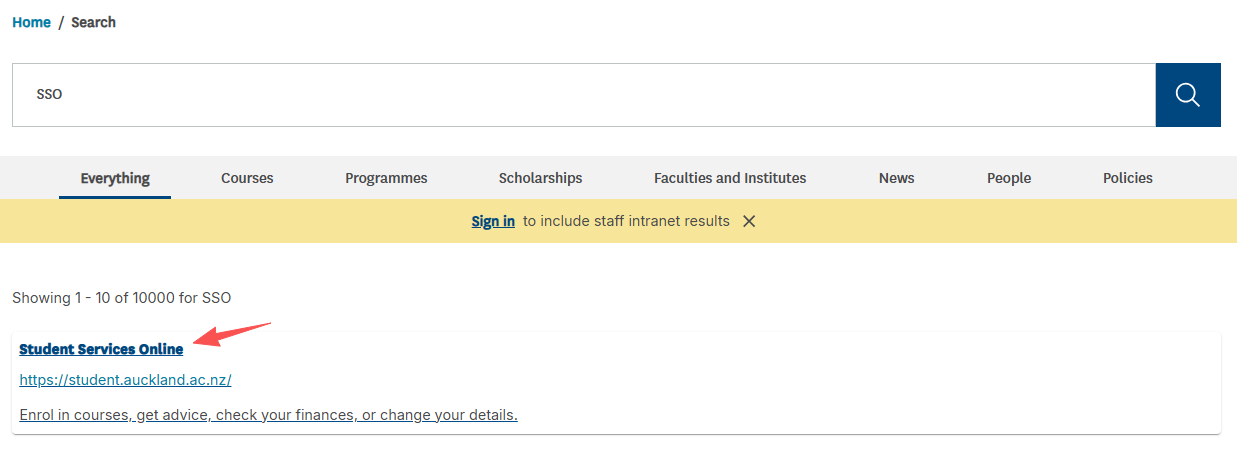Open the Student Services Online result
The height and width of the screenshot is (454, 1237).
pyautogui.click(x=101, y=349)
